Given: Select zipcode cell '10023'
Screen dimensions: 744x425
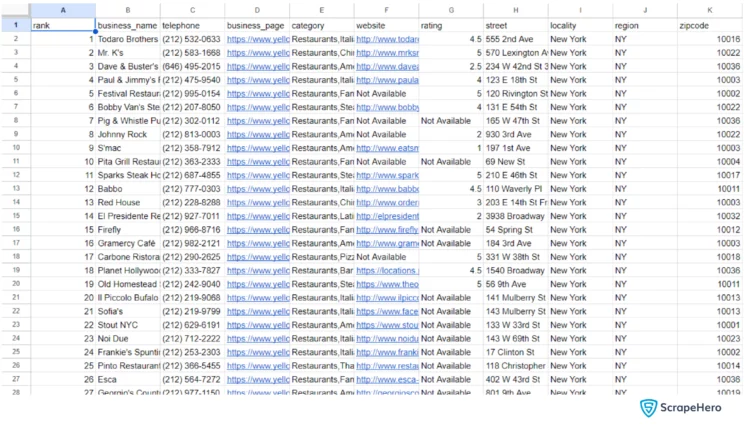Looking at the screenshot, I should pos(709,339).
